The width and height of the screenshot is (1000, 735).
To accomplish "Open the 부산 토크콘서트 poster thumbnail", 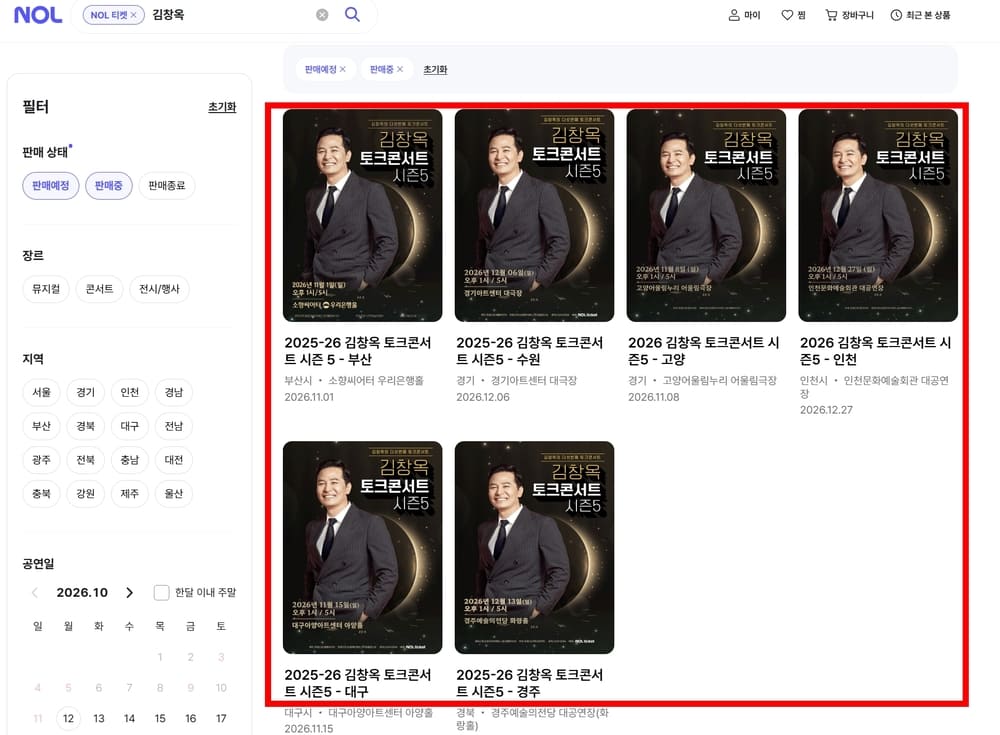I will pos(362,215).
